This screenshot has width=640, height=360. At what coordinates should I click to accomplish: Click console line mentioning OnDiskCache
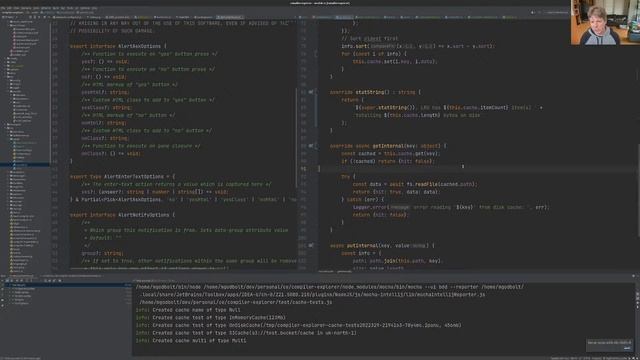click(298, 325)
